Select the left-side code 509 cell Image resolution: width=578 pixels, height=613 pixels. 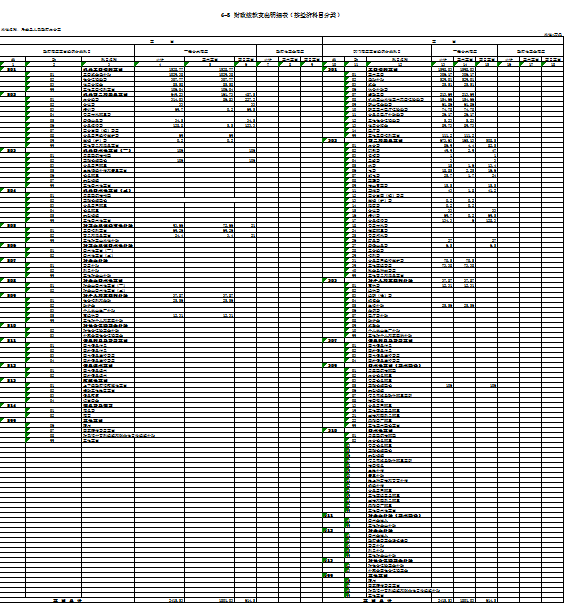pos(13,296)
